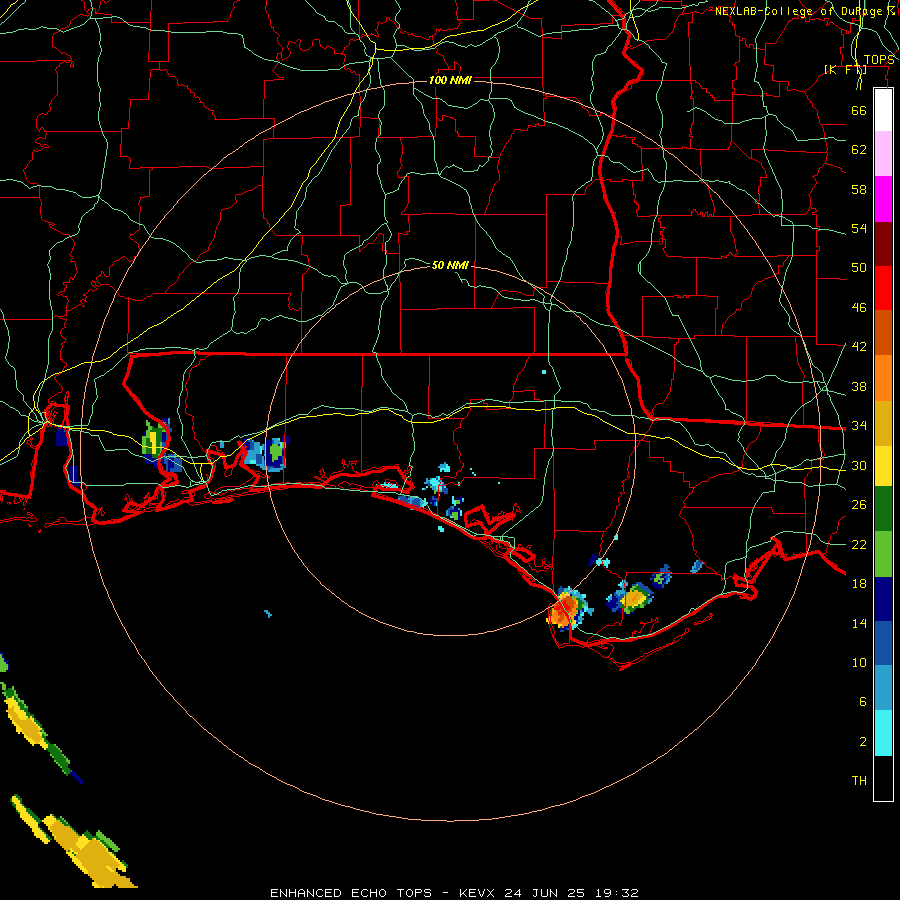900x900 pixels.
Task: Select the bright red legend swatch
Action: (x=883, y=288)
